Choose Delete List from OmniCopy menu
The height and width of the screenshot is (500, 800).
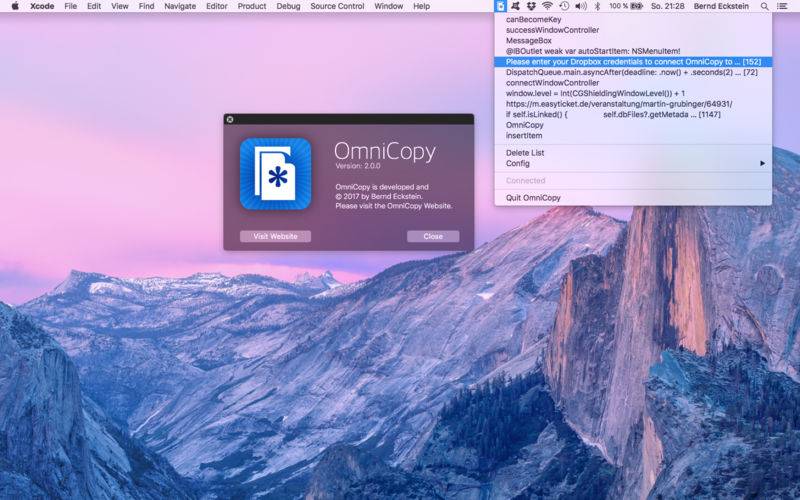(x=633, y=153)
